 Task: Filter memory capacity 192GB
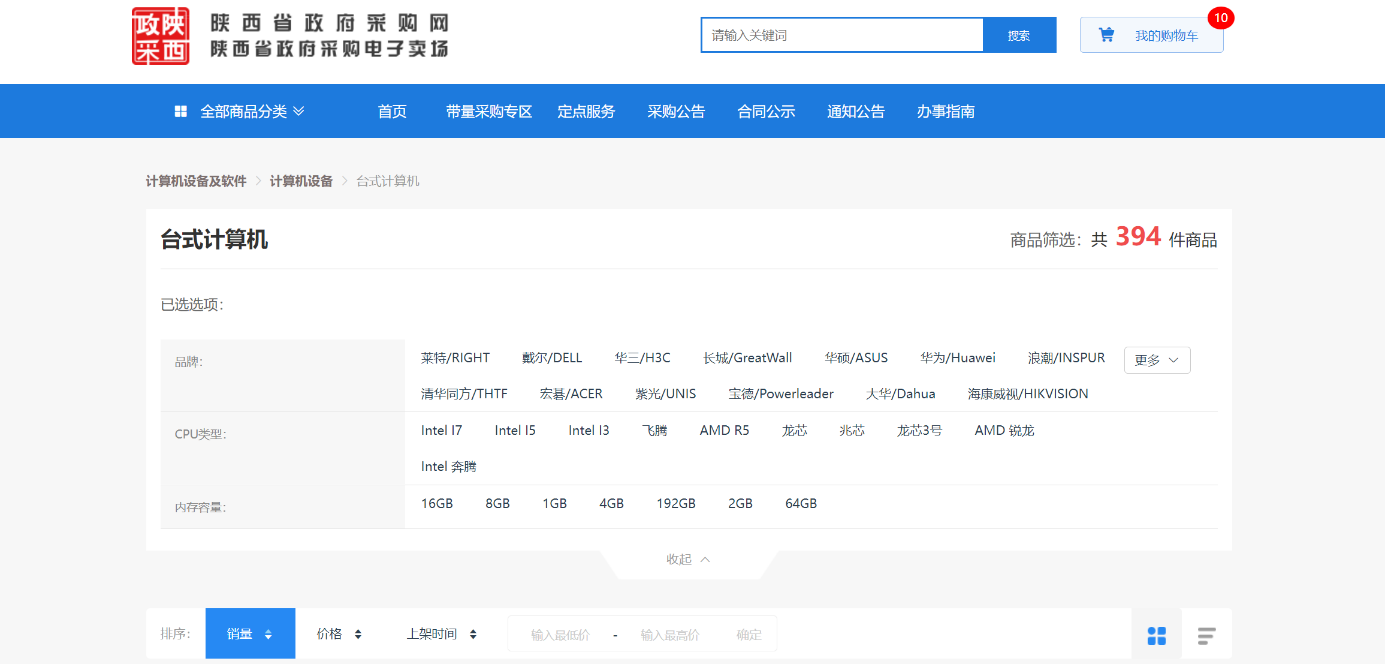point(676,504)
